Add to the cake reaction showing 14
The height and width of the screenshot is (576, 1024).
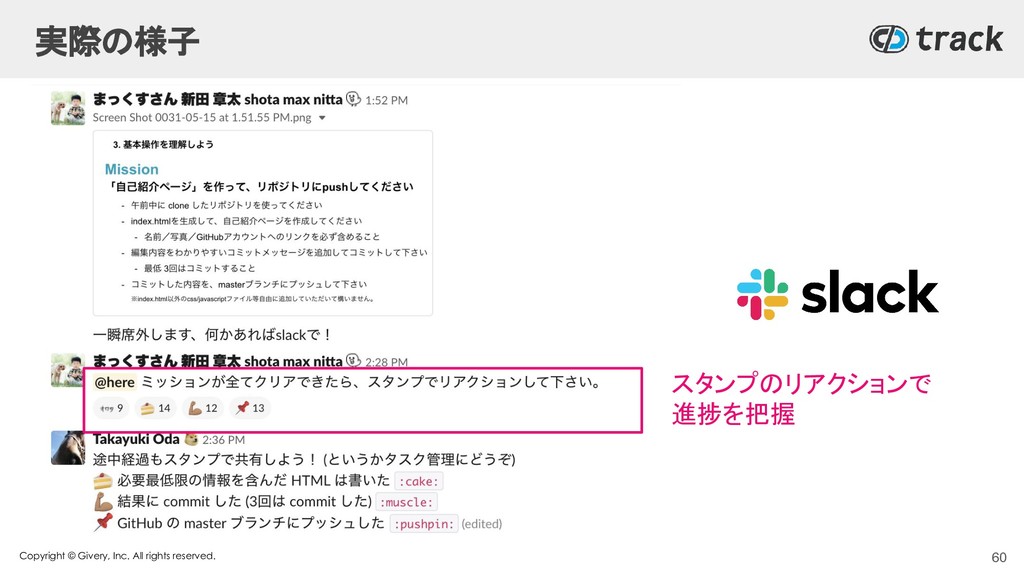click(155, 408)
